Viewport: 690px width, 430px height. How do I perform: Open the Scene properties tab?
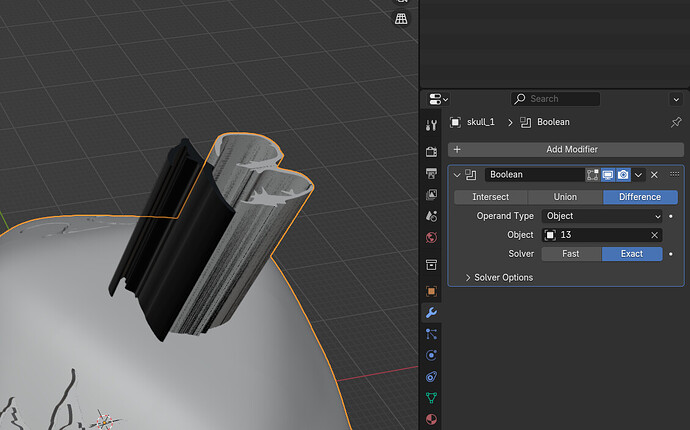point(431,216)
